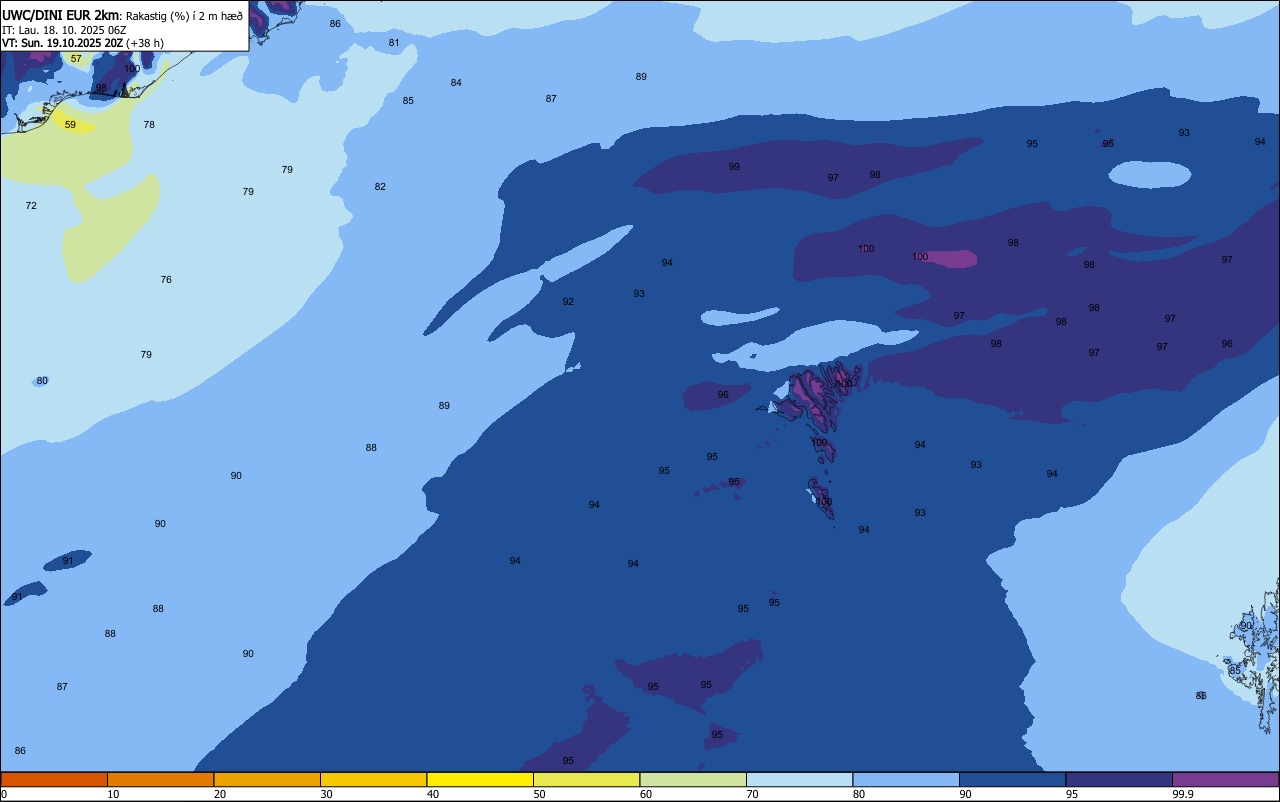Click the 95–99.9 dark purple legend swatch
This screenshot has width=1280, height=802.
click(1119, 779)
